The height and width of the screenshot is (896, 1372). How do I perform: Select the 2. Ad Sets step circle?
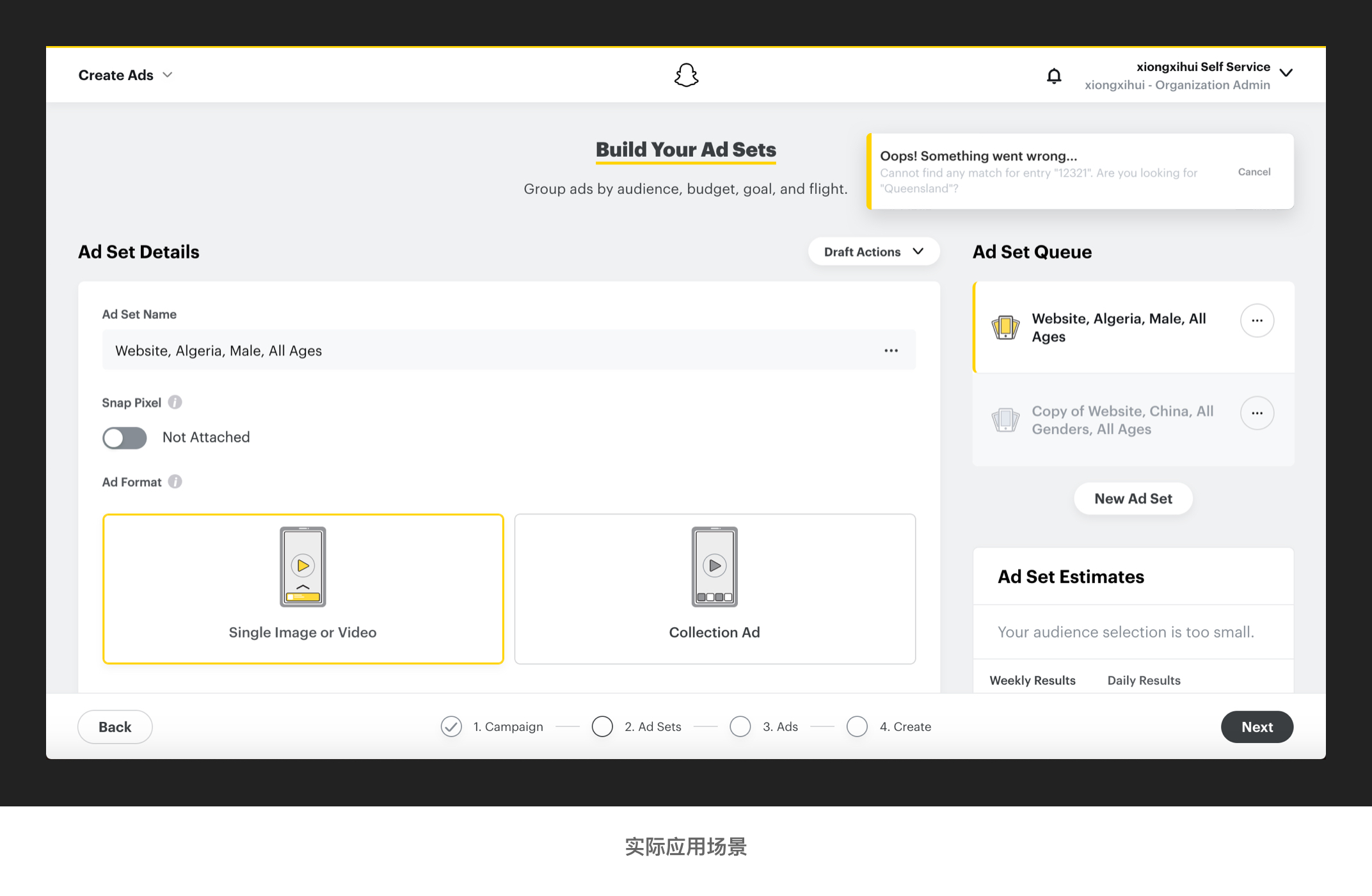point(602,726)
